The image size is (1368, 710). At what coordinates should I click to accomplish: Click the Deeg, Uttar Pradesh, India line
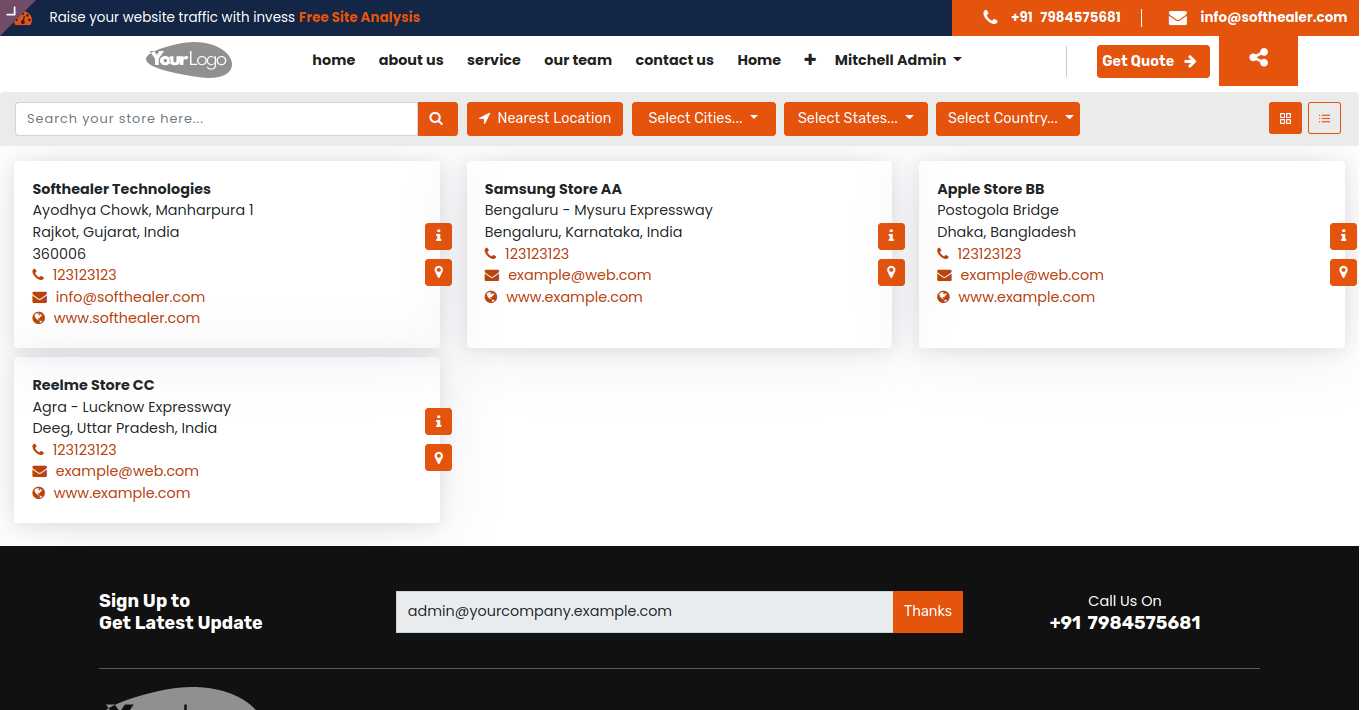(x=125, y=428)
